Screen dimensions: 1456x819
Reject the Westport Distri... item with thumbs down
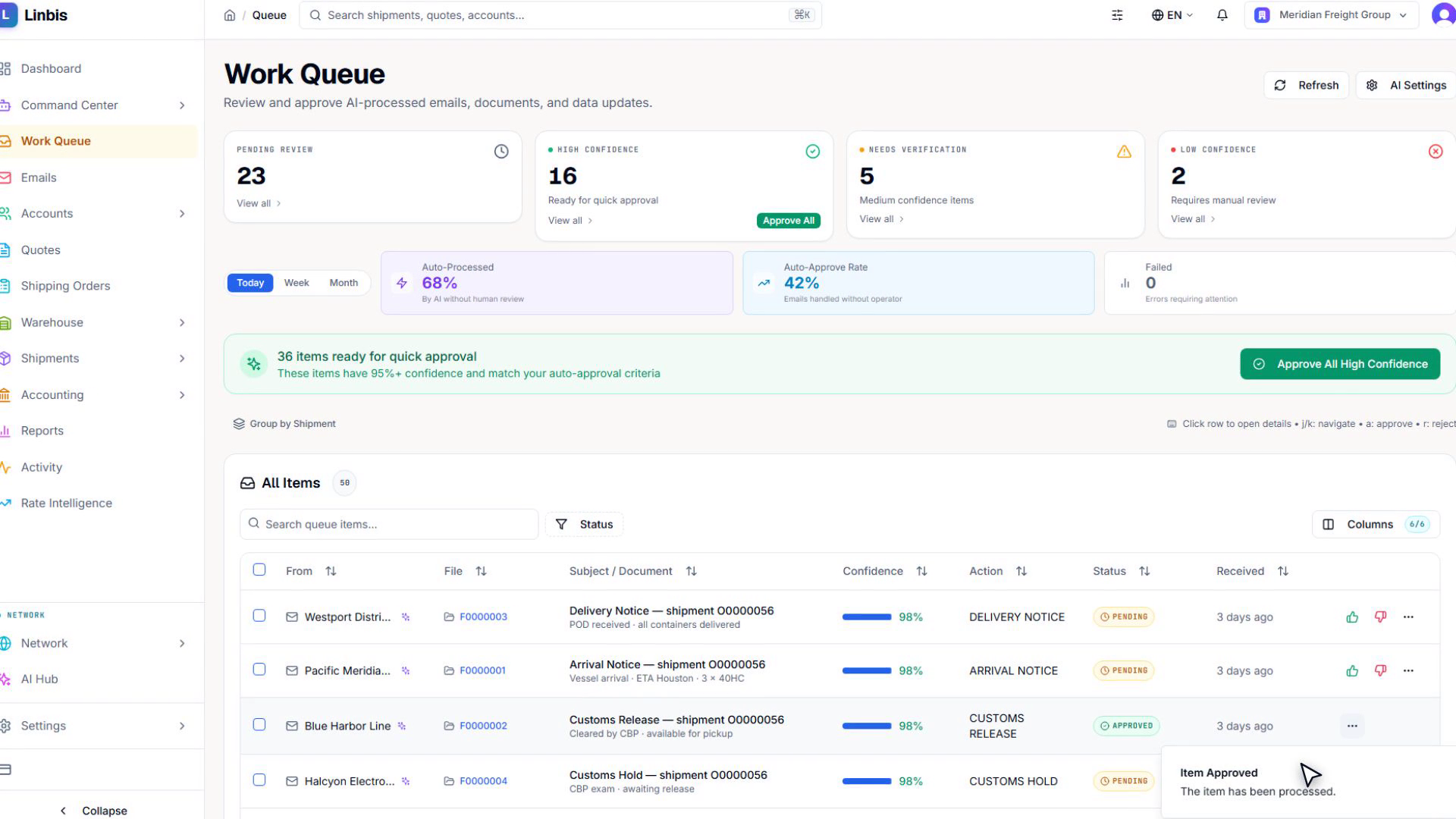point(1380,617)
